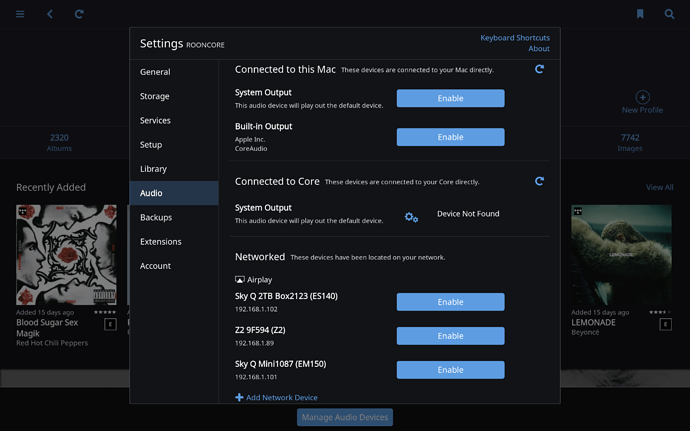Refresh the Connected to this Mac devices
Image resolution: width=690 pixels, height=431 pixels.
(539, 69)
